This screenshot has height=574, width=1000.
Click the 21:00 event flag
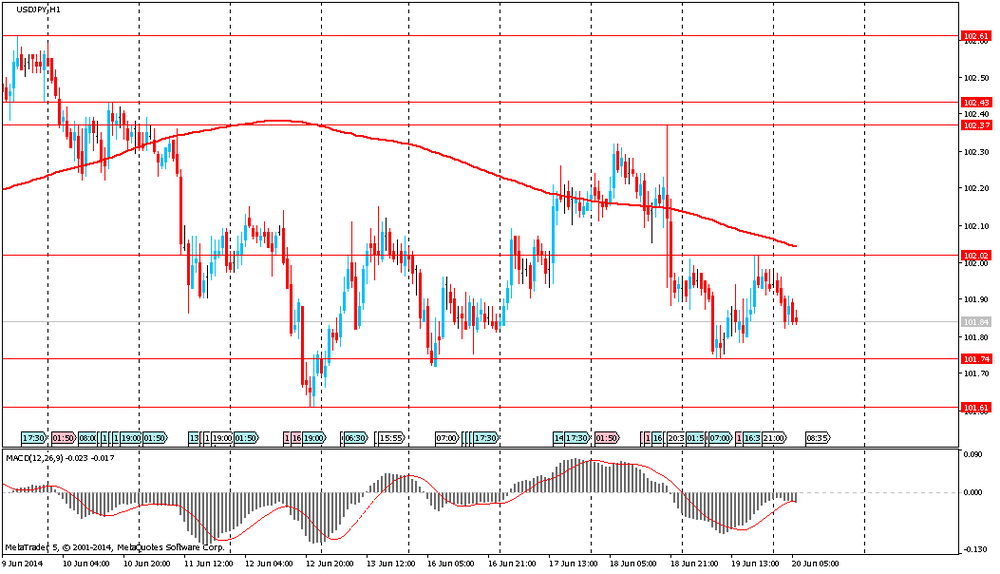(x=774, y=438)
